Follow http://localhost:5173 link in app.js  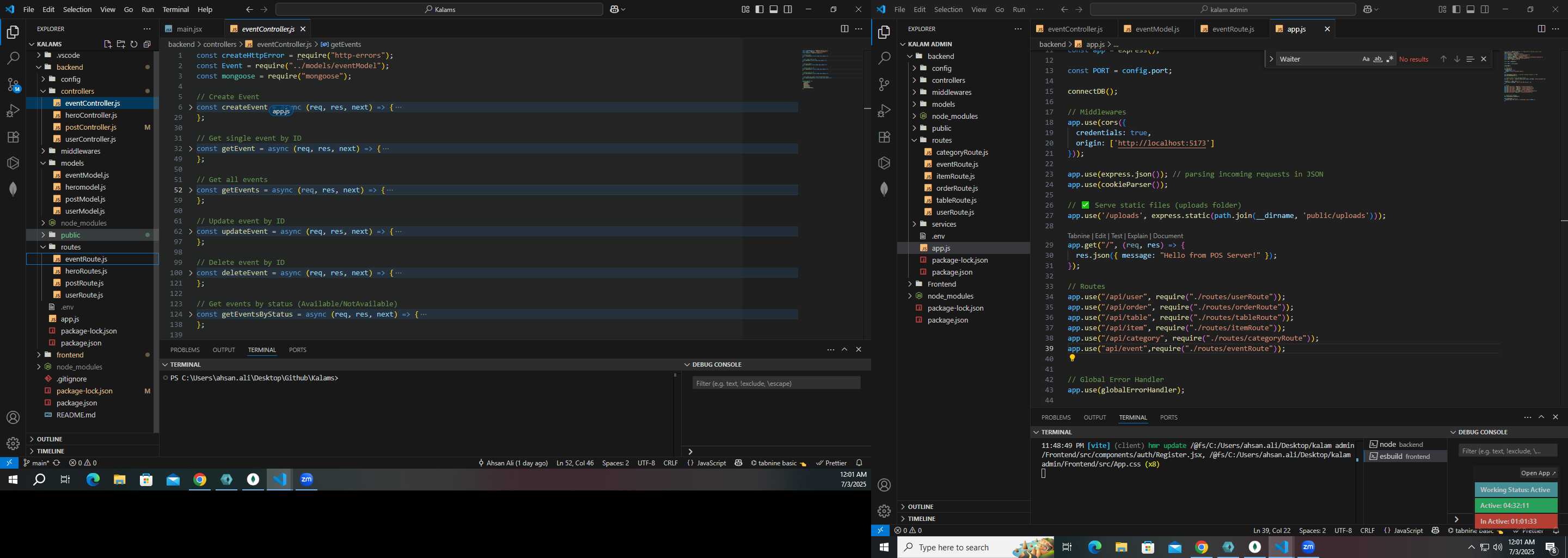(1160, 143)
